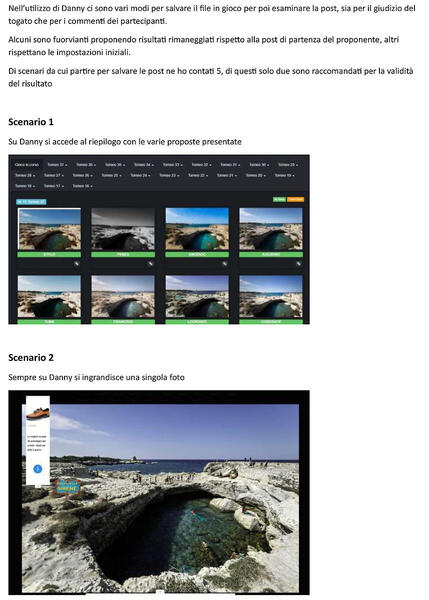Click the edit icon below black-and-white thumbnail

150,264
